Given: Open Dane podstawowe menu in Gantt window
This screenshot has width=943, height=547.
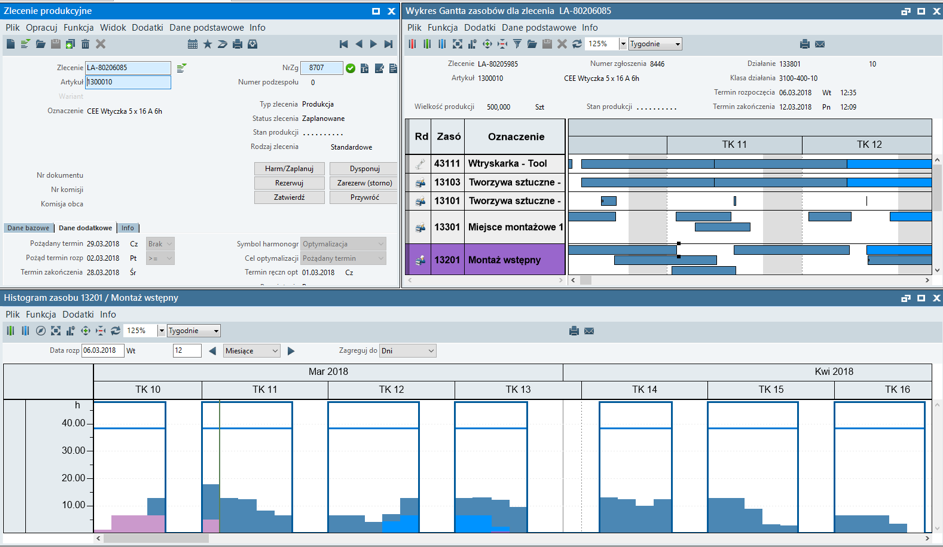Looking at the screenshot, I should pos(538,28).
